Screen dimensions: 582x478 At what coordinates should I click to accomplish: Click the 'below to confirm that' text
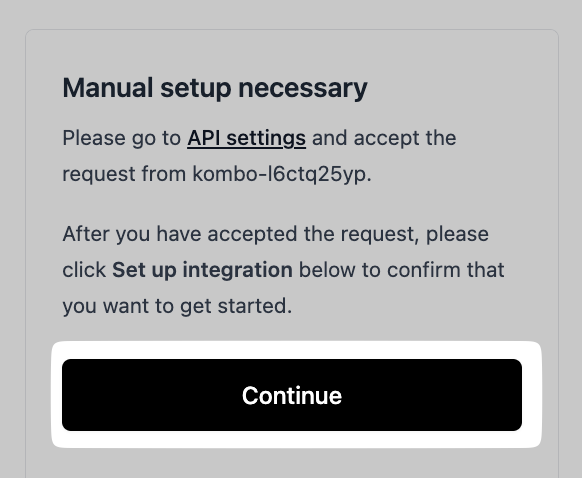pos(402,270)
